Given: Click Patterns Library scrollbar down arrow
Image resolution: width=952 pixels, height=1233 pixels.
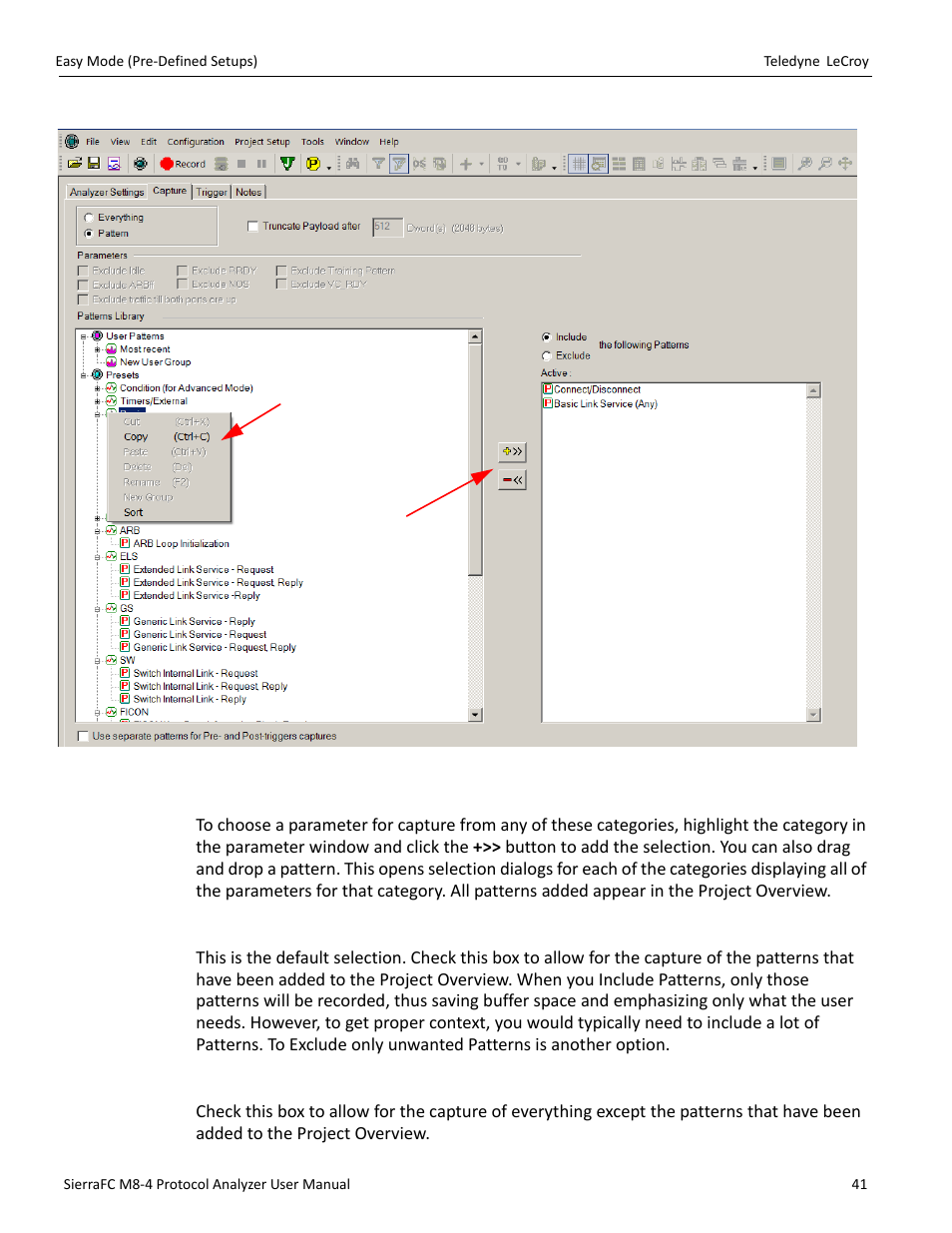Looking at the screenshot, I should tap(475, 715).
